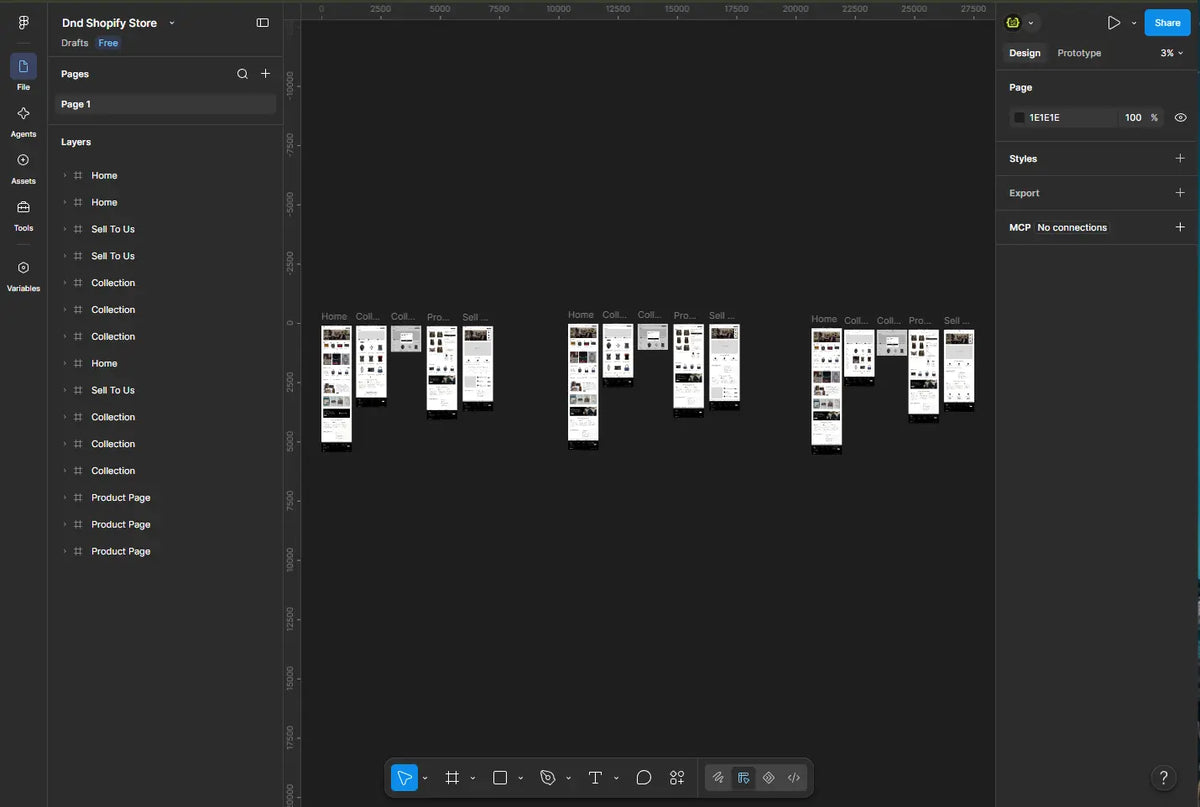Viewport: 1200px width, 807px height.
Task: Toggle page background visibility eye icon
Action: [x=1180, y=117]
